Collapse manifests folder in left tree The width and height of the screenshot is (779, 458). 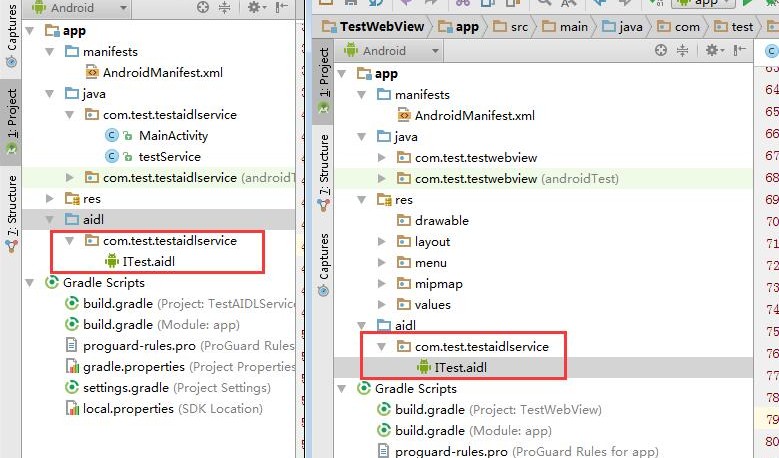tap(50, 52)
